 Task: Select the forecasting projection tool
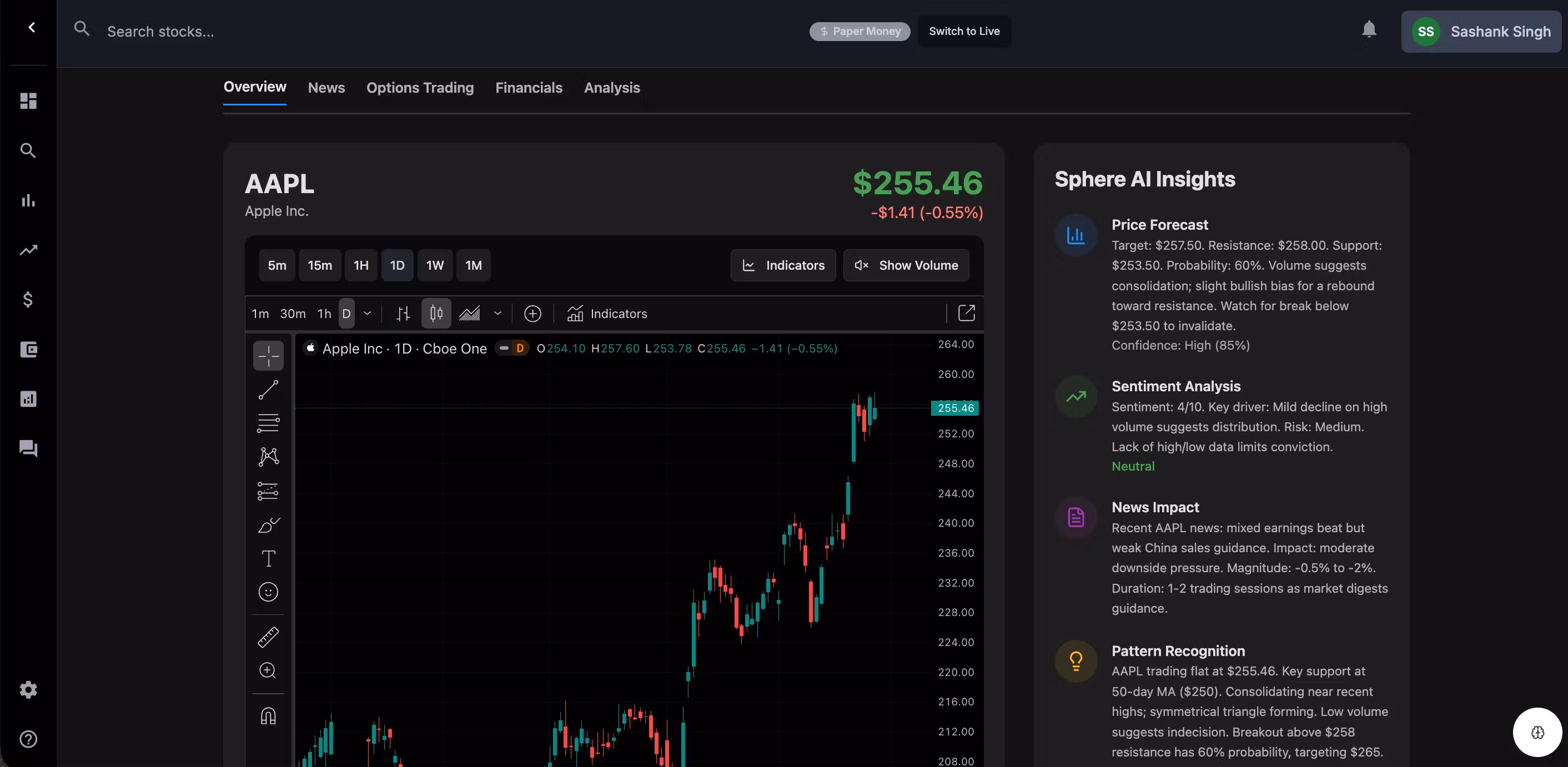(x=268, y=491)
